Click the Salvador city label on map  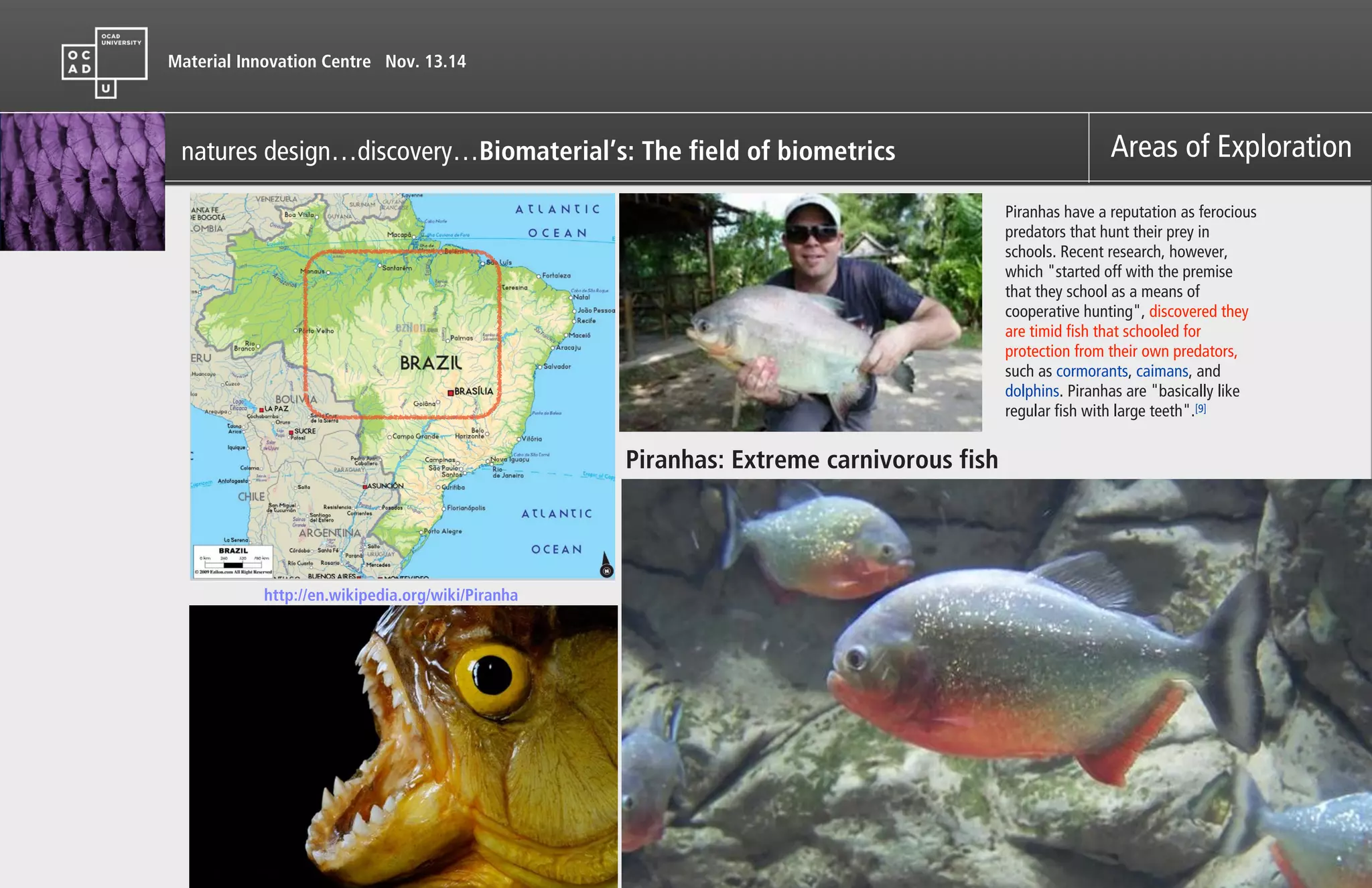557,367
